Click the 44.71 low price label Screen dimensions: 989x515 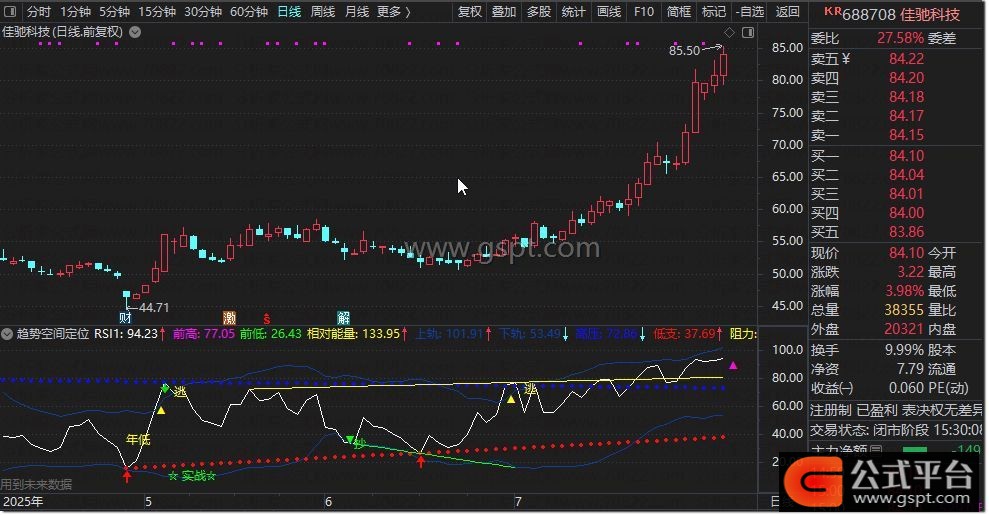point(154,308)
